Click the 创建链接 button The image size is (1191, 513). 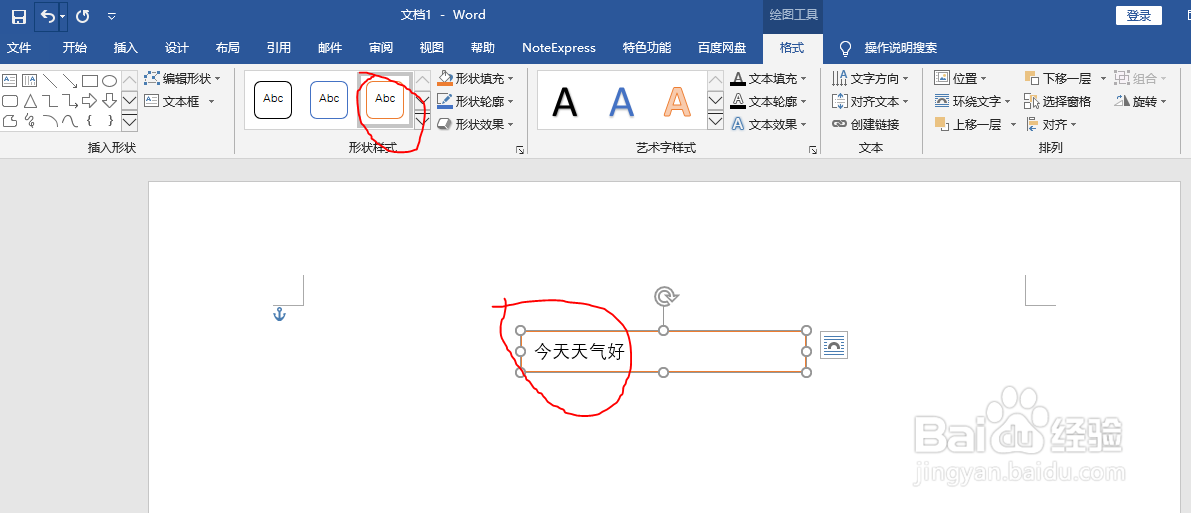coord(866,124)
